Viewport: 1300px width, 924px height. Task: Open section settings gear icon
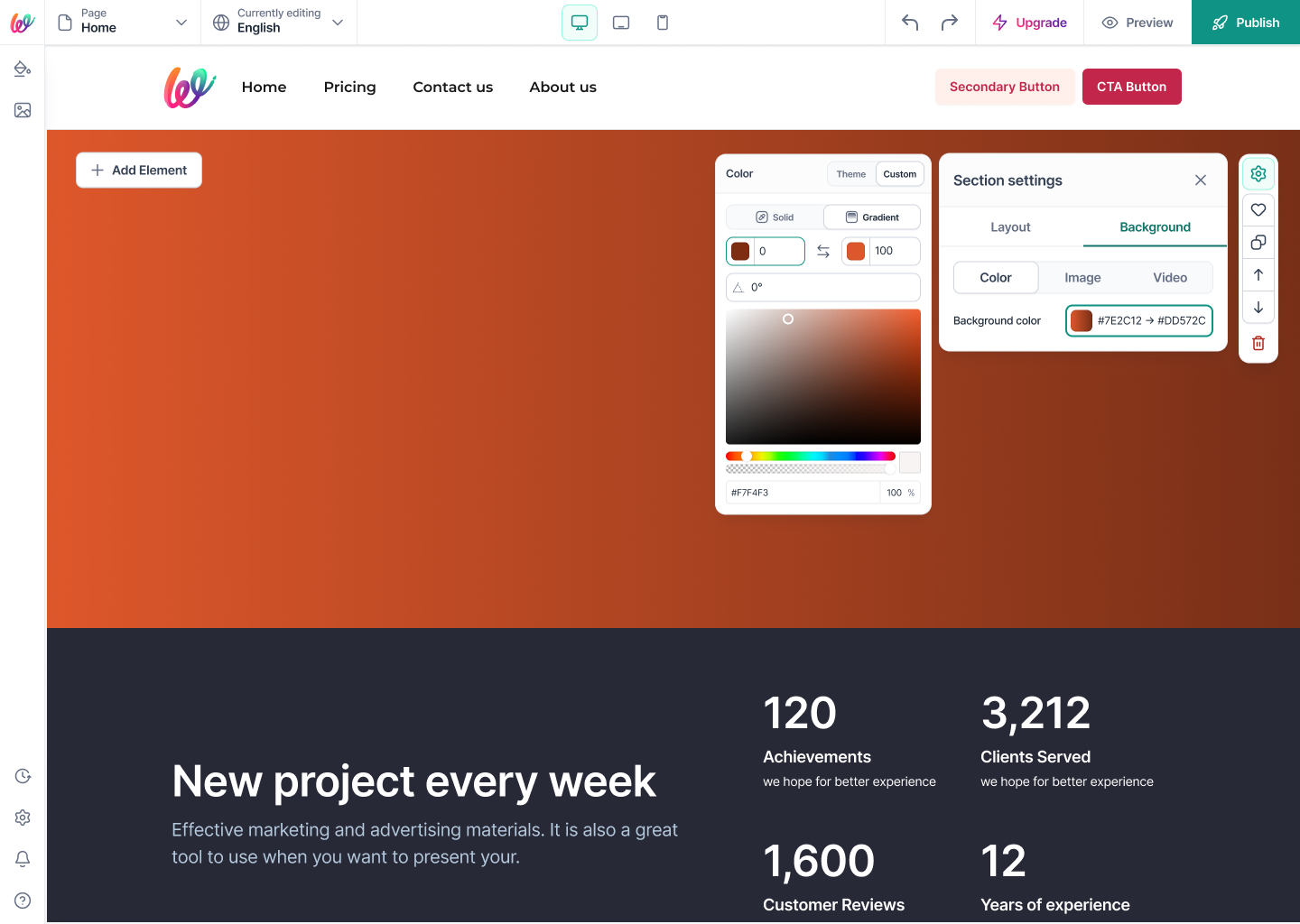tap(1258, 173)
